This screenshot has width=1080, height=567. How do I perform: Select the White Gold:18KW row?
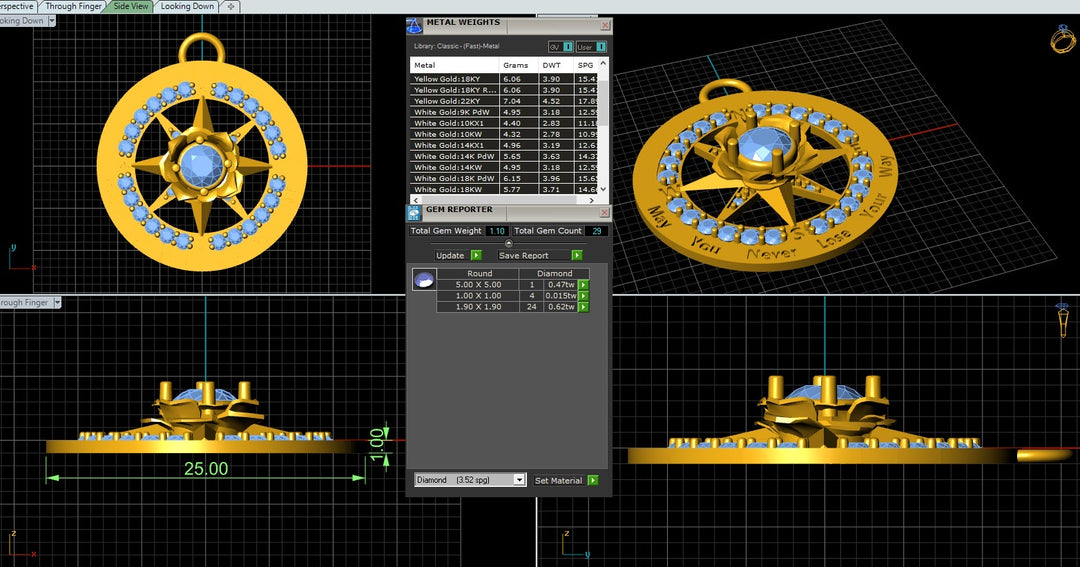point(504,189)
